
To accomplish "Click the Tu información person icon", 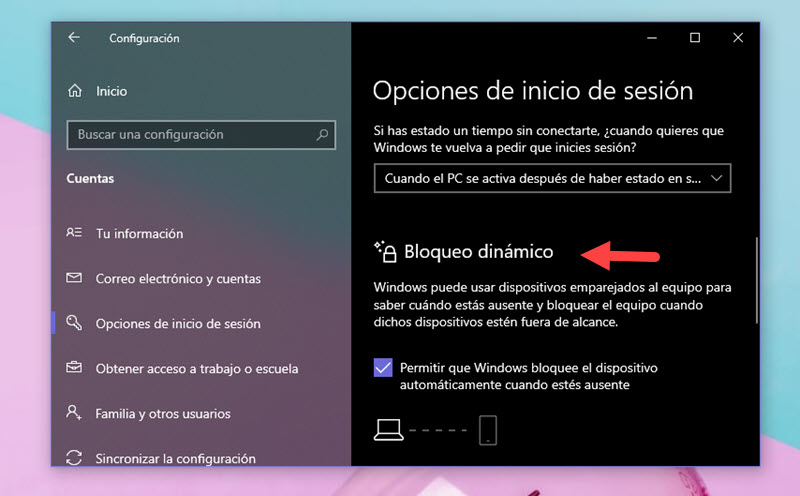I will pos(74,233).
